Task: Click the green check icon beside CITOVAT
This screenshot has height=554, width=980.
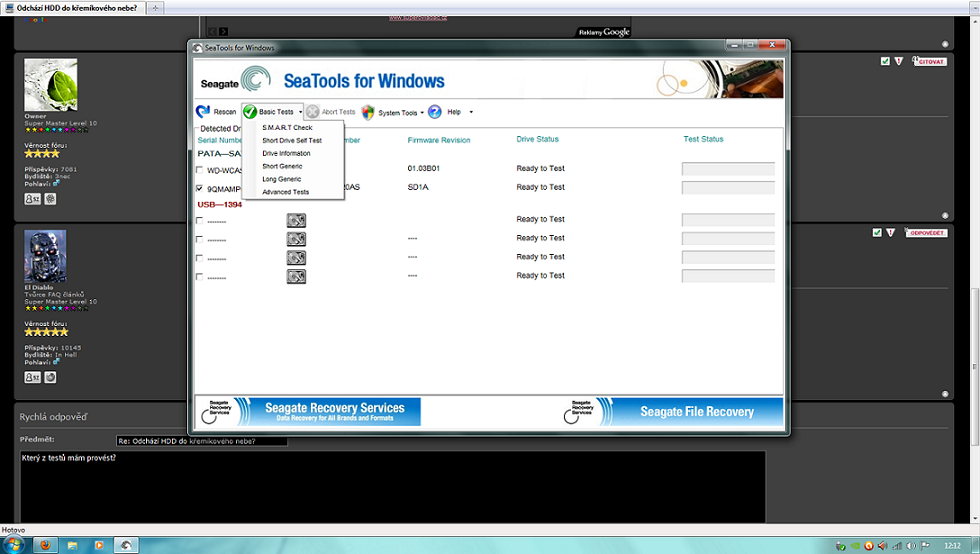Action: (x=885, y=61)
